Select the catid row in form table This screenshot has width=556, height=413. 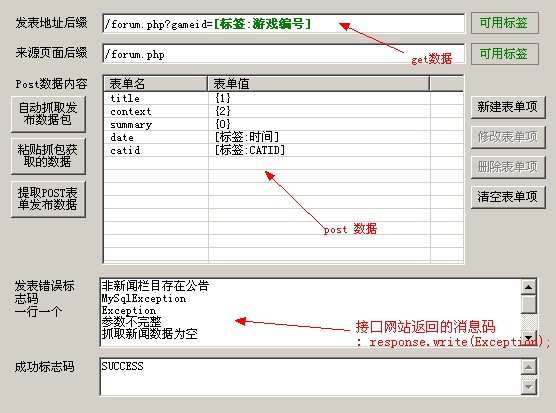click(x=283, y=150)
